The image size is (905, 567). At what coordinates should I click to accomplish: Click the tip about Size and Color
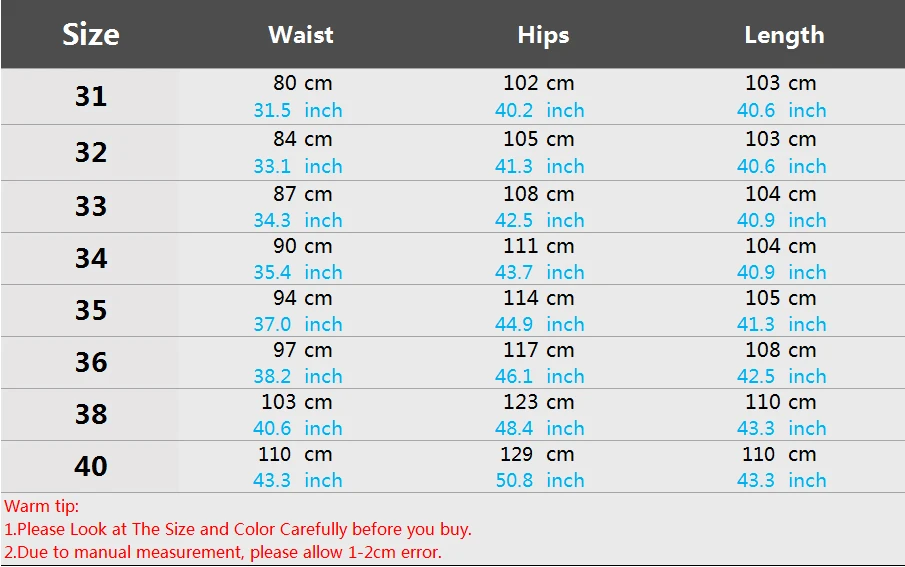[238, 529]
